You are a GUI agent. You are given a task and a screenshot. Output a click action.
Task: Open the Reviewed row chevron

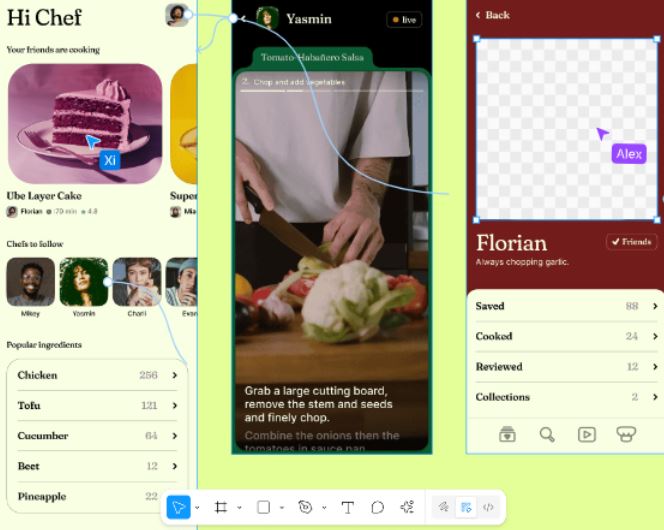[x=655, y=367]
